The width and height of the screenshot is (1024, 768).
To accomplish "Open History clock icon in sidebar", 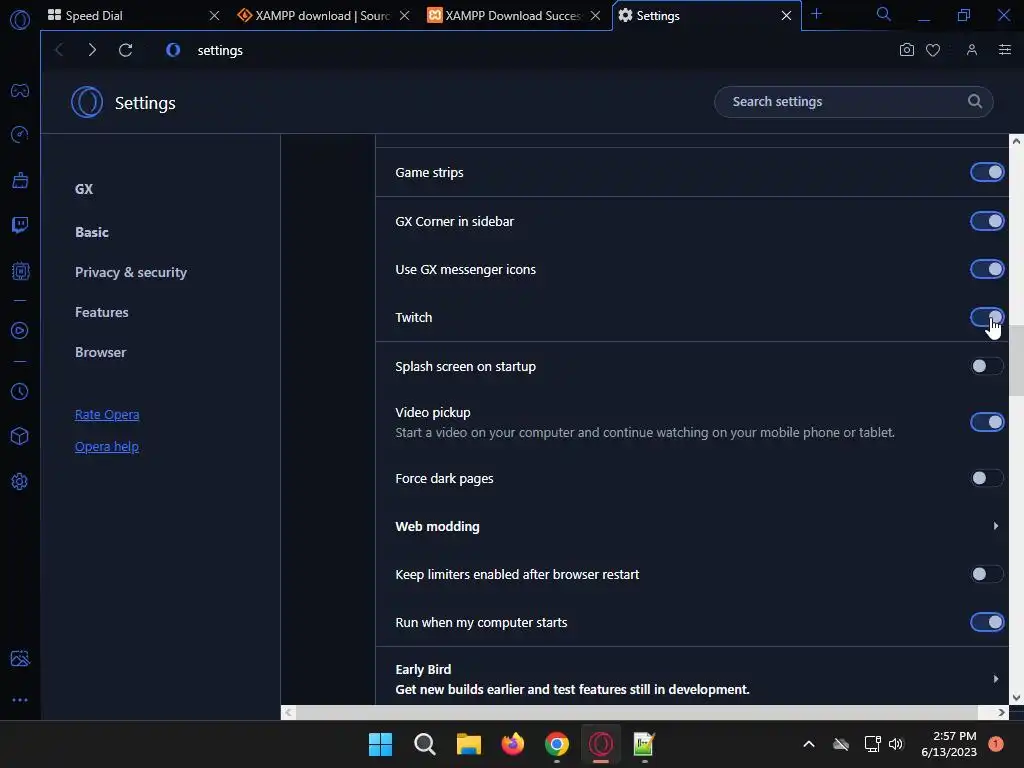I will (20, 392).
